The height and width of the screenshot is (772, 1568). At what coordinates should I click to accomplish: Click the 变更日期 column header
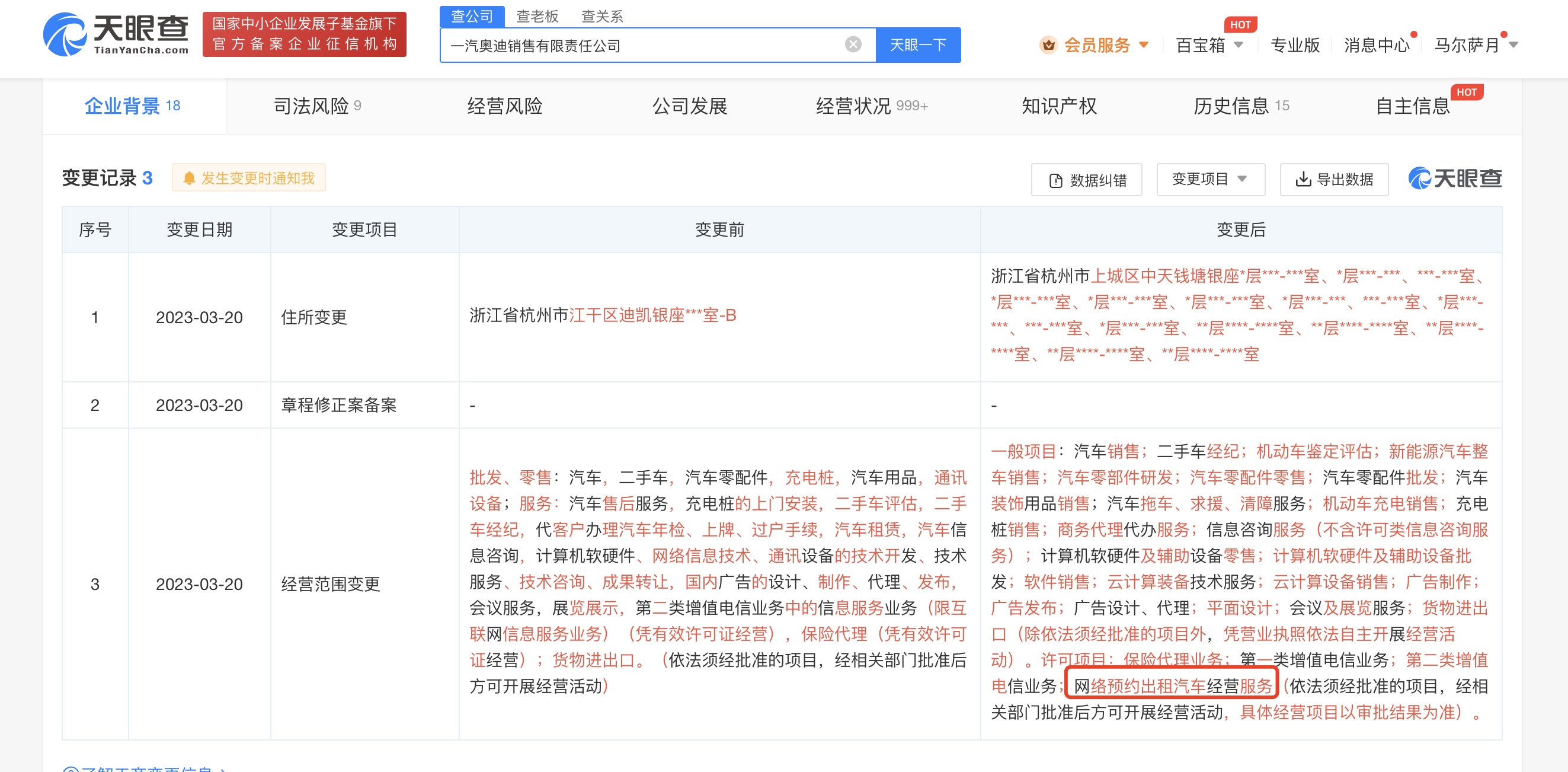click(200, 229)
